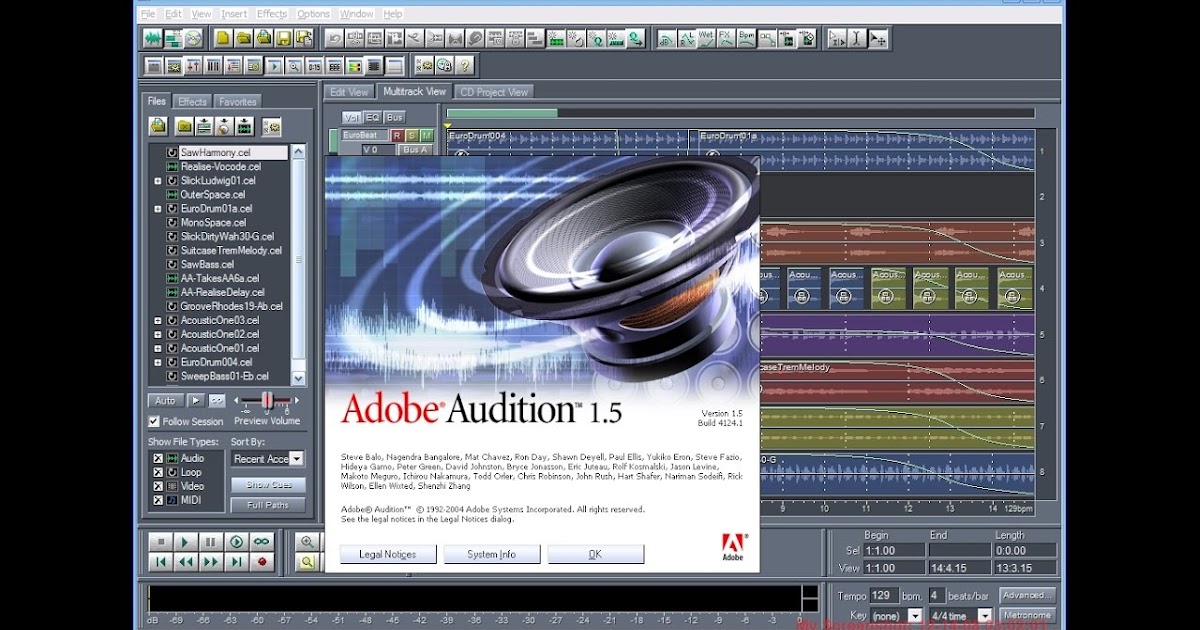Viewport: 1200px width, 630px height.
Task: Switch to the Edit View tab
Action: click(349, 92)
